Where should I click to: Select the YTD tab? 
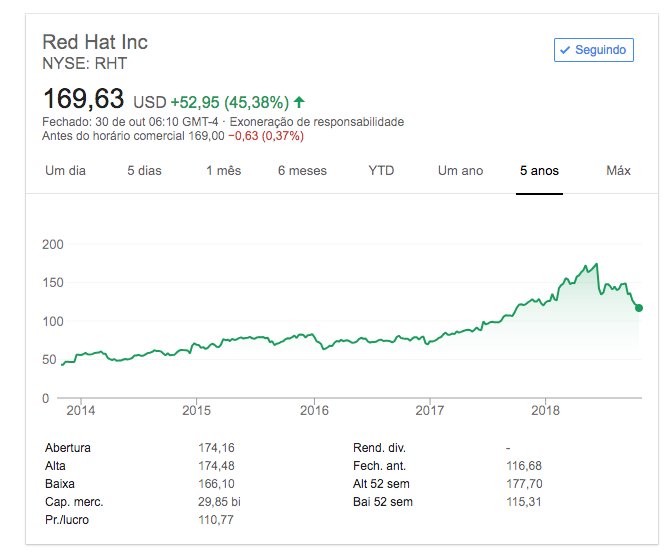point(381,171)
